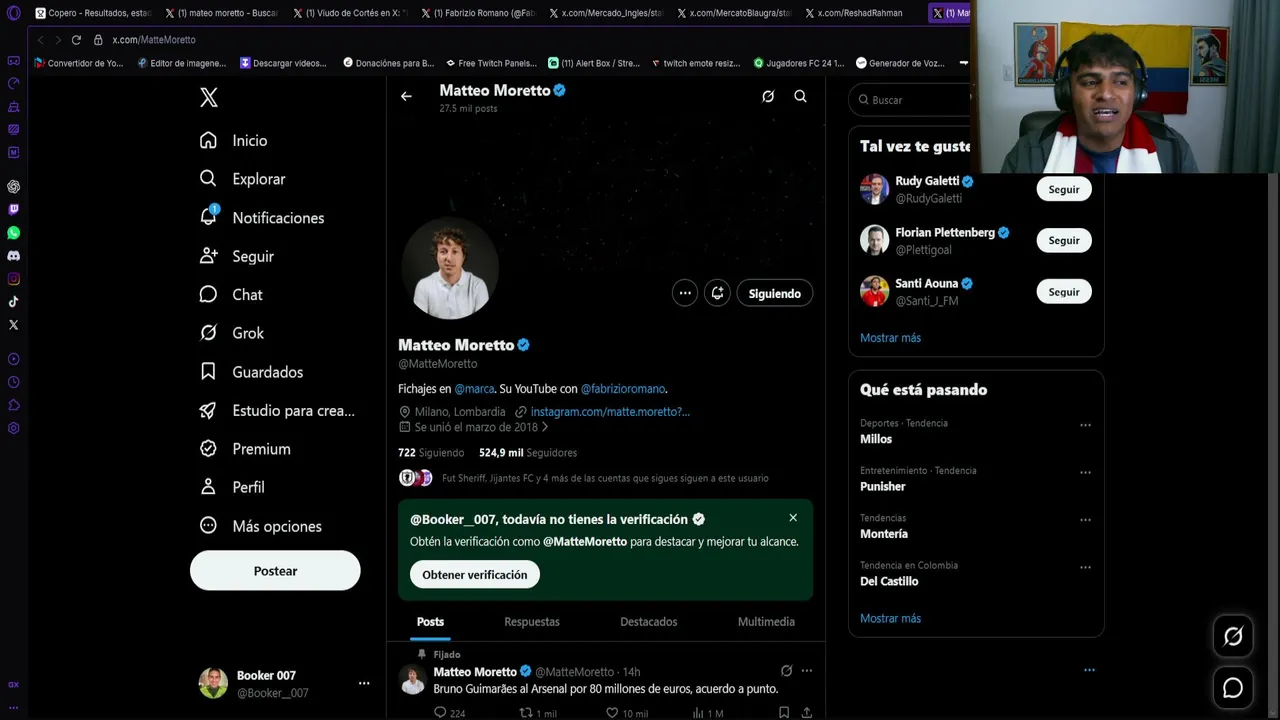Open Notificaciones in the X sidebar
Viewport: 1280px width, 720px height.
pos(261,218)
